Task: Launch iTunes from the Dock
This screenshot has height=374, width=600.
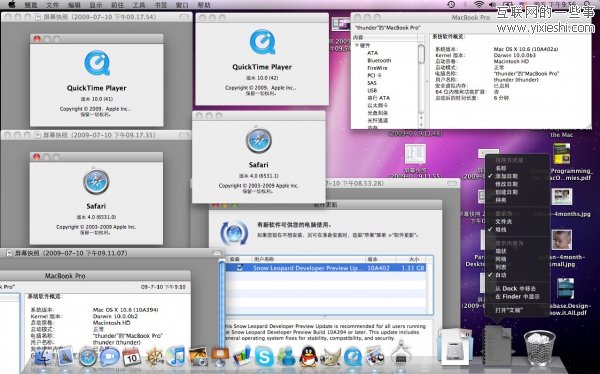Action: (176, 356)
